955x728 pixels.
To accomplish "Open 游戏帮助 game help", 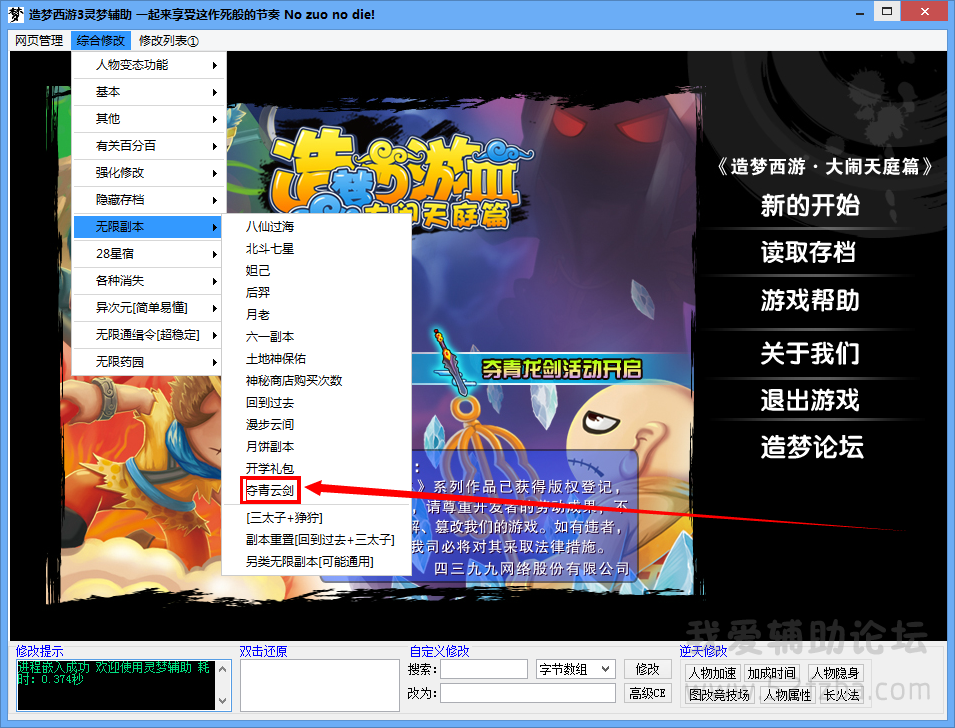I will [x=810, y=300].
